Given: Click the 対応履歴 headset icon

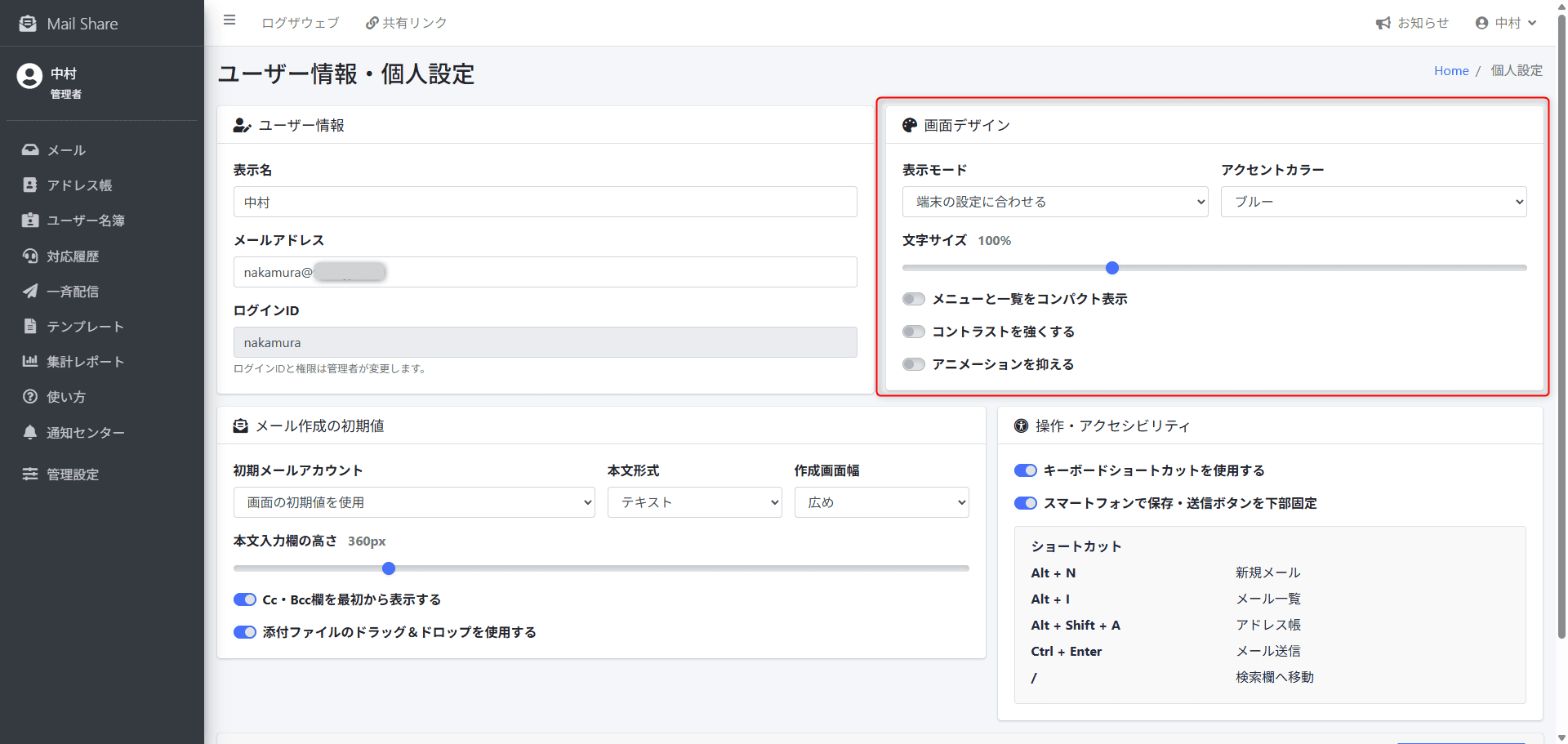Looking at the screenshot, I should coord(30,256).
